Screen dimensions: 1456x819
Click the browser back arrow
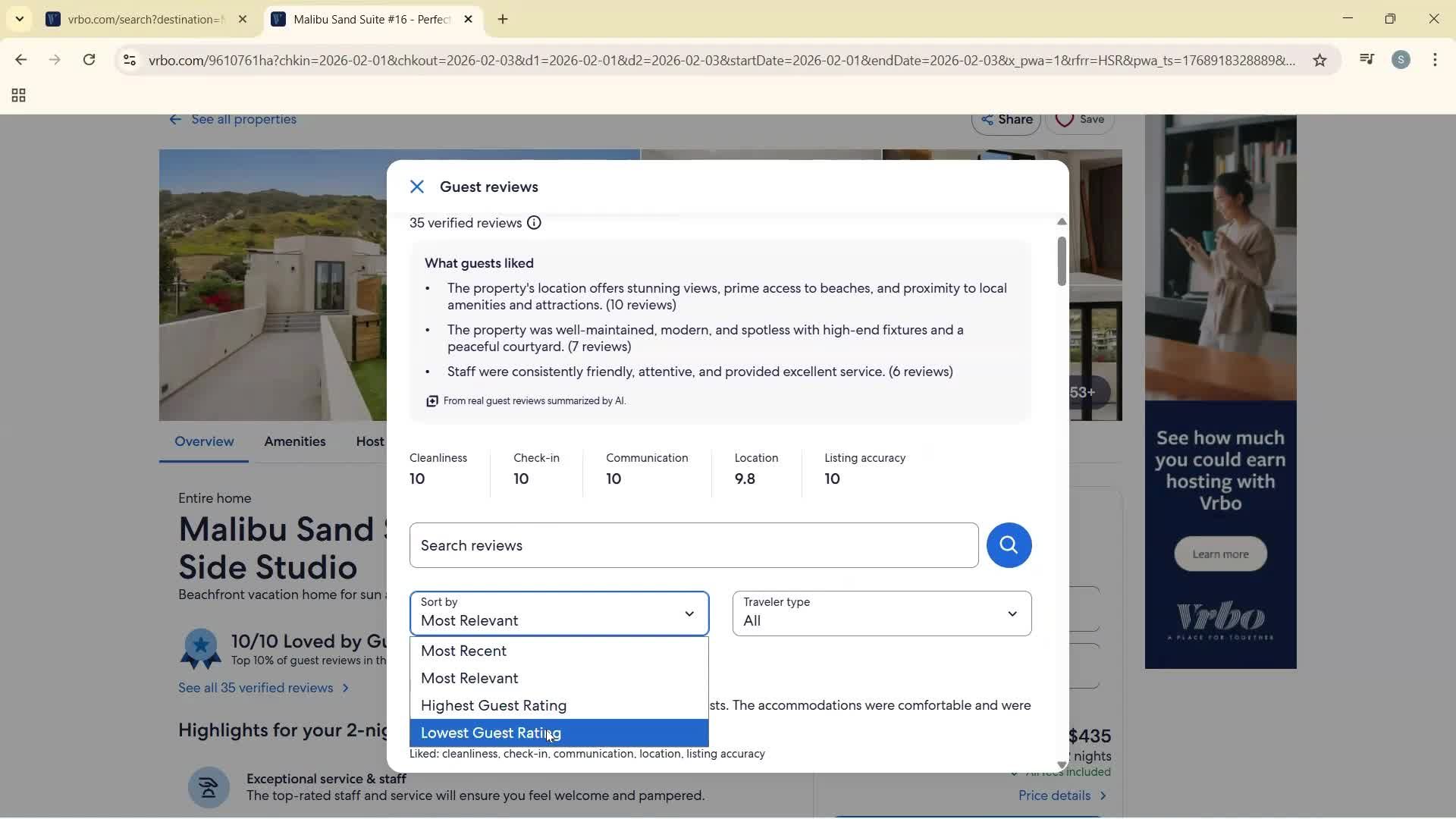pyautogui.click(x=20, y=60)
